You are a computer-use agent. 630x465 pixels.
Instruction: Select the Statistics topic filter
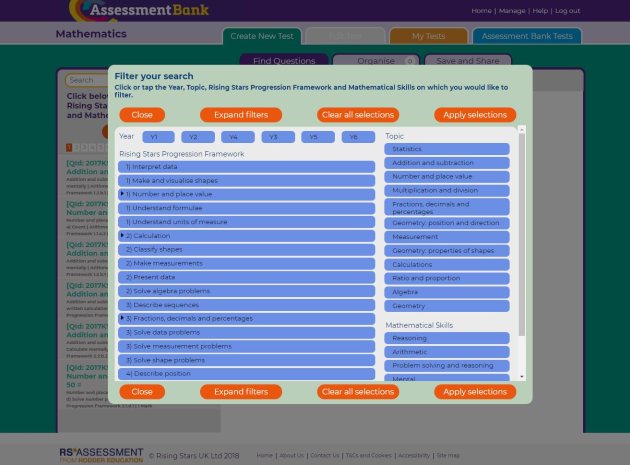(447, 149)
